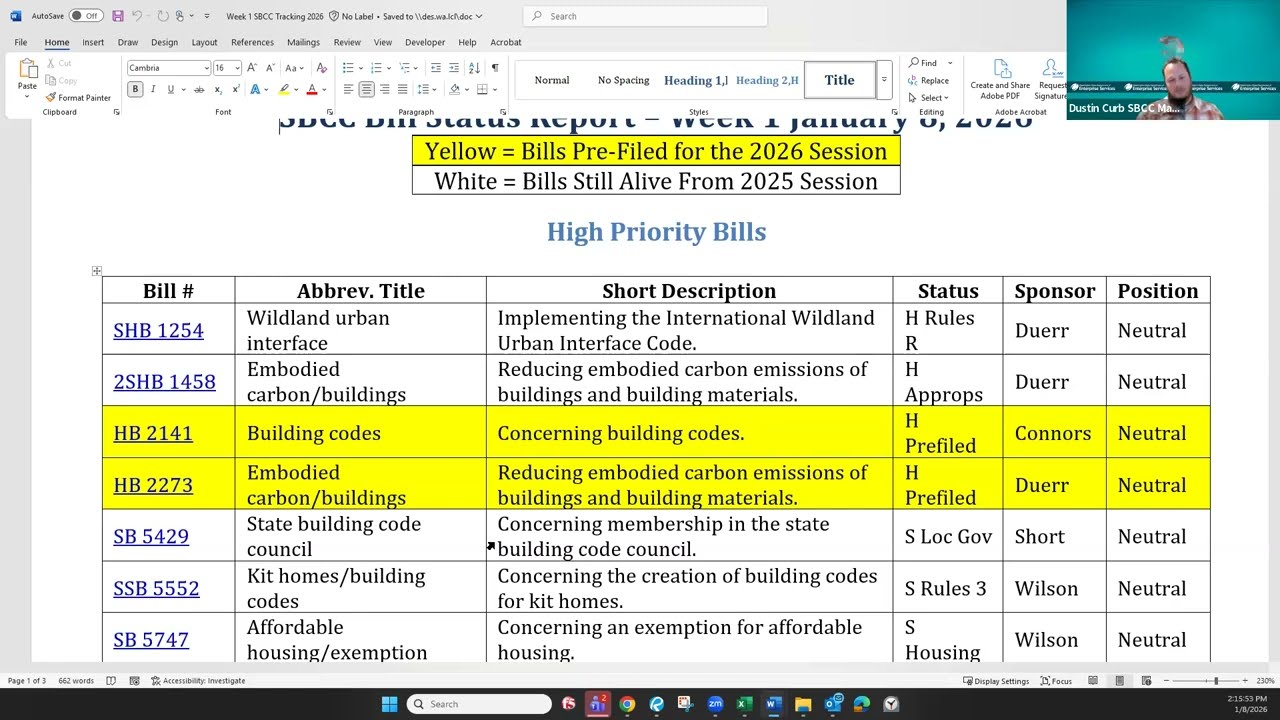The image size is (1280, 720).
Task: Toggle Subscript formatting
Action: click(x=217, y=89)
